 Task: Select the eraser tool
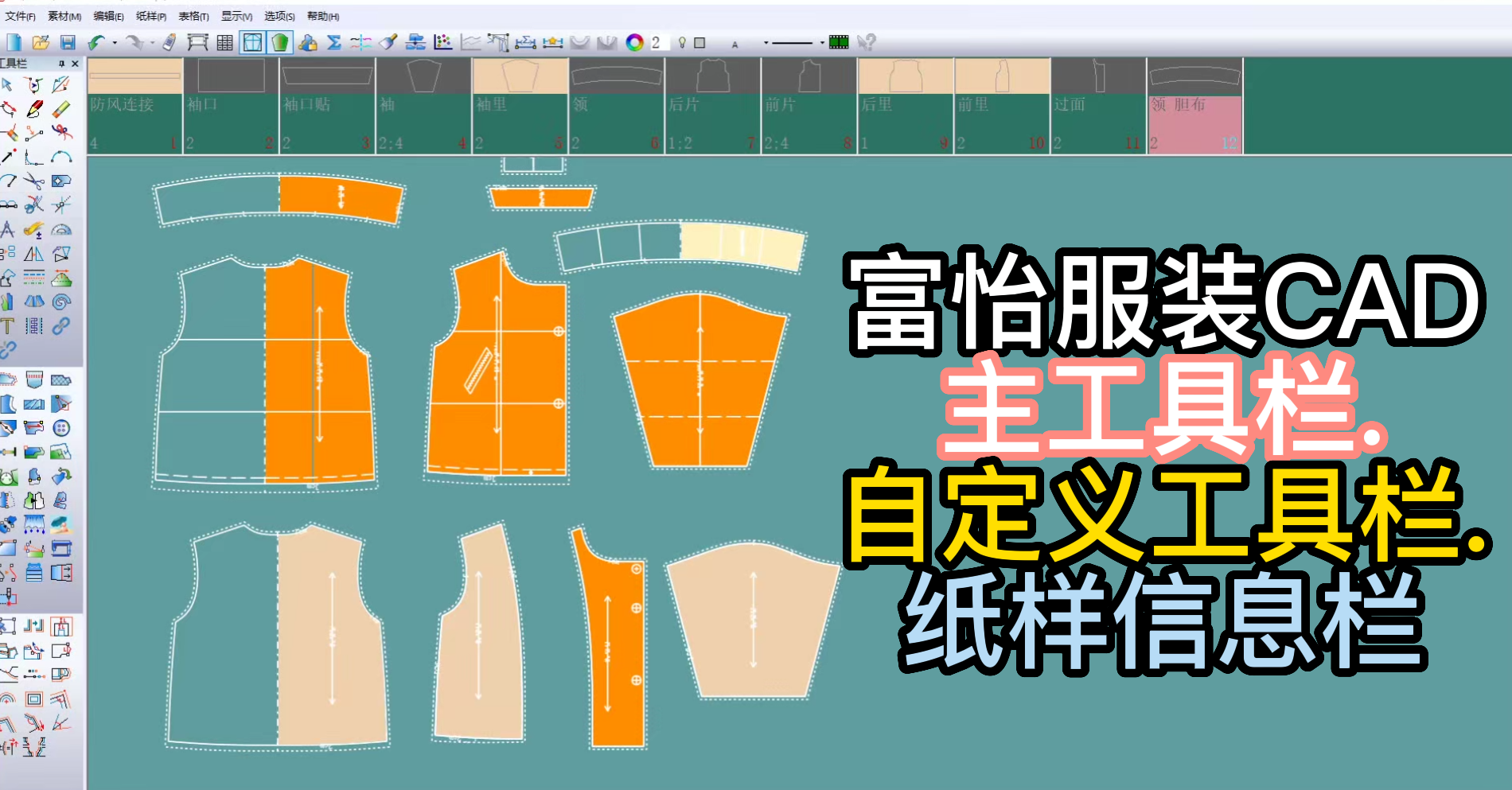pos(61,109)
